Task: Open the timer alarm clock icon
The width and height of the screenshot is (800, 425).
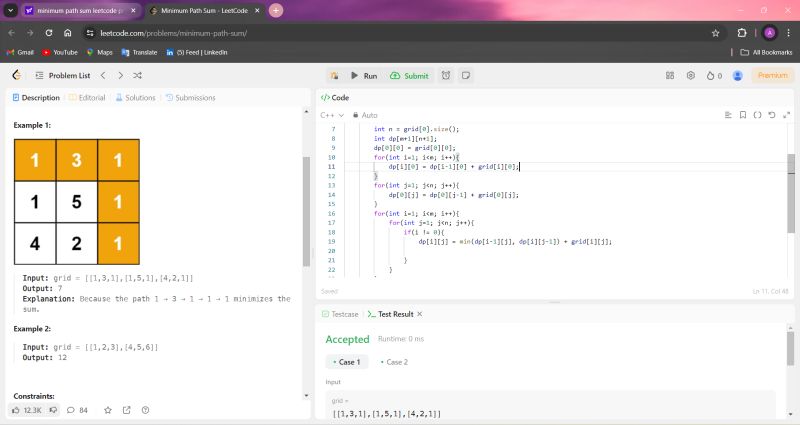Action: [x=446, y=75]
